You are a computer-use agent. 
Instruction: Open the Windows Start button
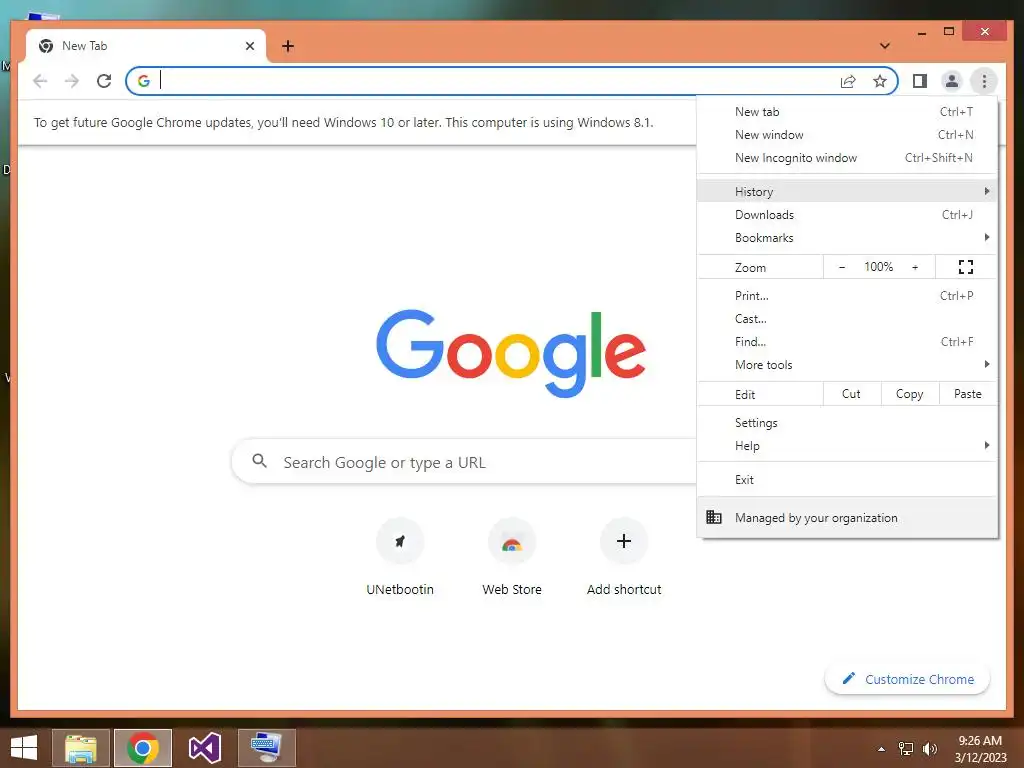click(x=24, y=748)
